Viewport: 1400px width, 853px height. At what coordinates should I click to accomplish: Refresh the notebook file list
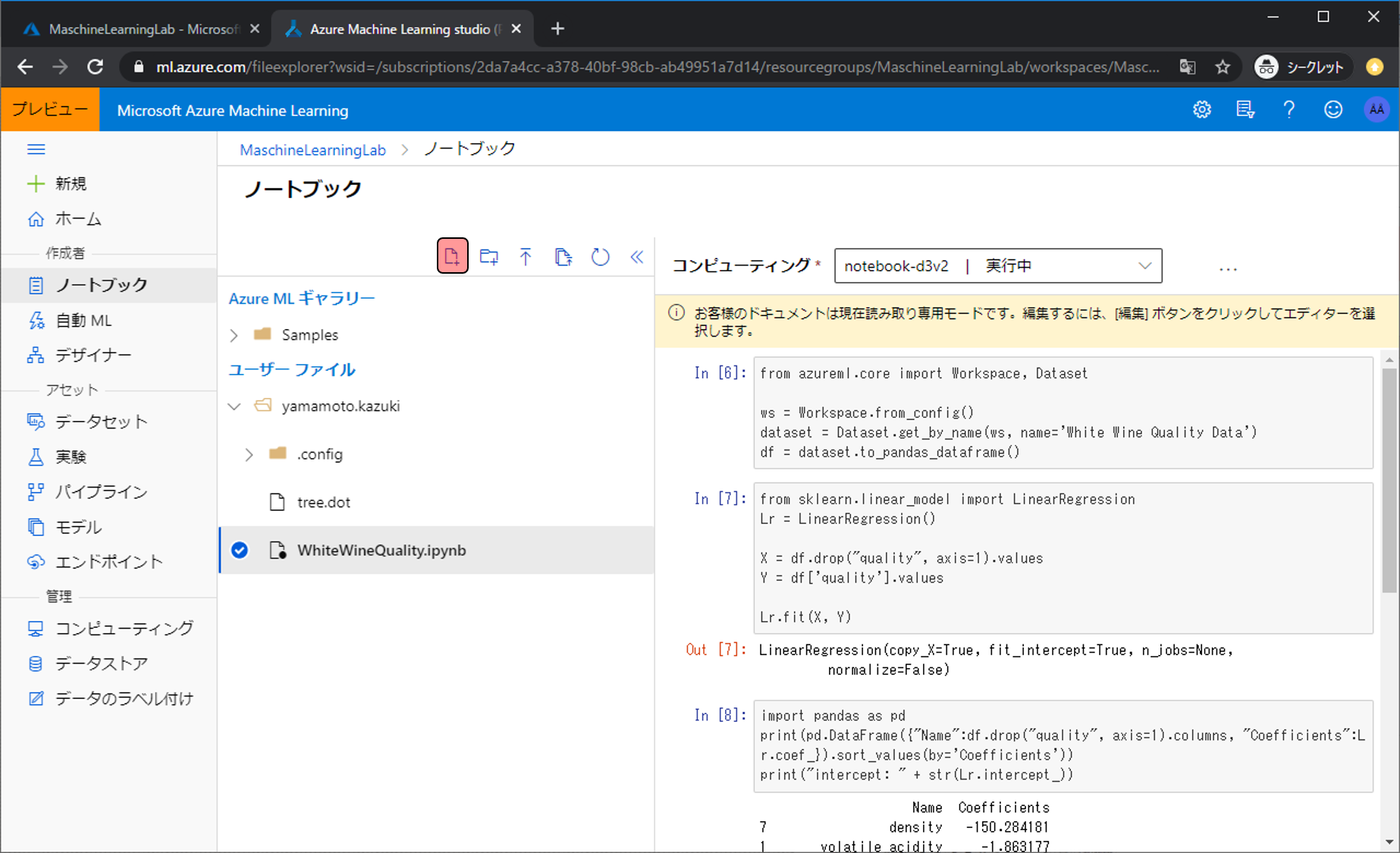tap(600, 257)
